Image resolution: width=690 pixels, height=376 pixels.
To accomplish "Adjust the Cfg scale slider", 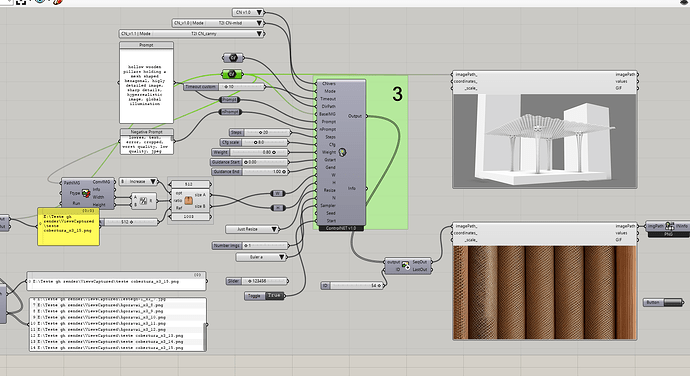I will tap(254, 142).
